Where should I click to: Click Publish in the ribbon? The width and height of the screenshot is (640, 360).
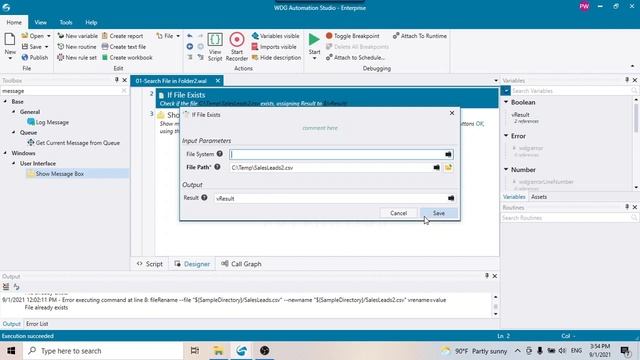[x=35, y=58]
